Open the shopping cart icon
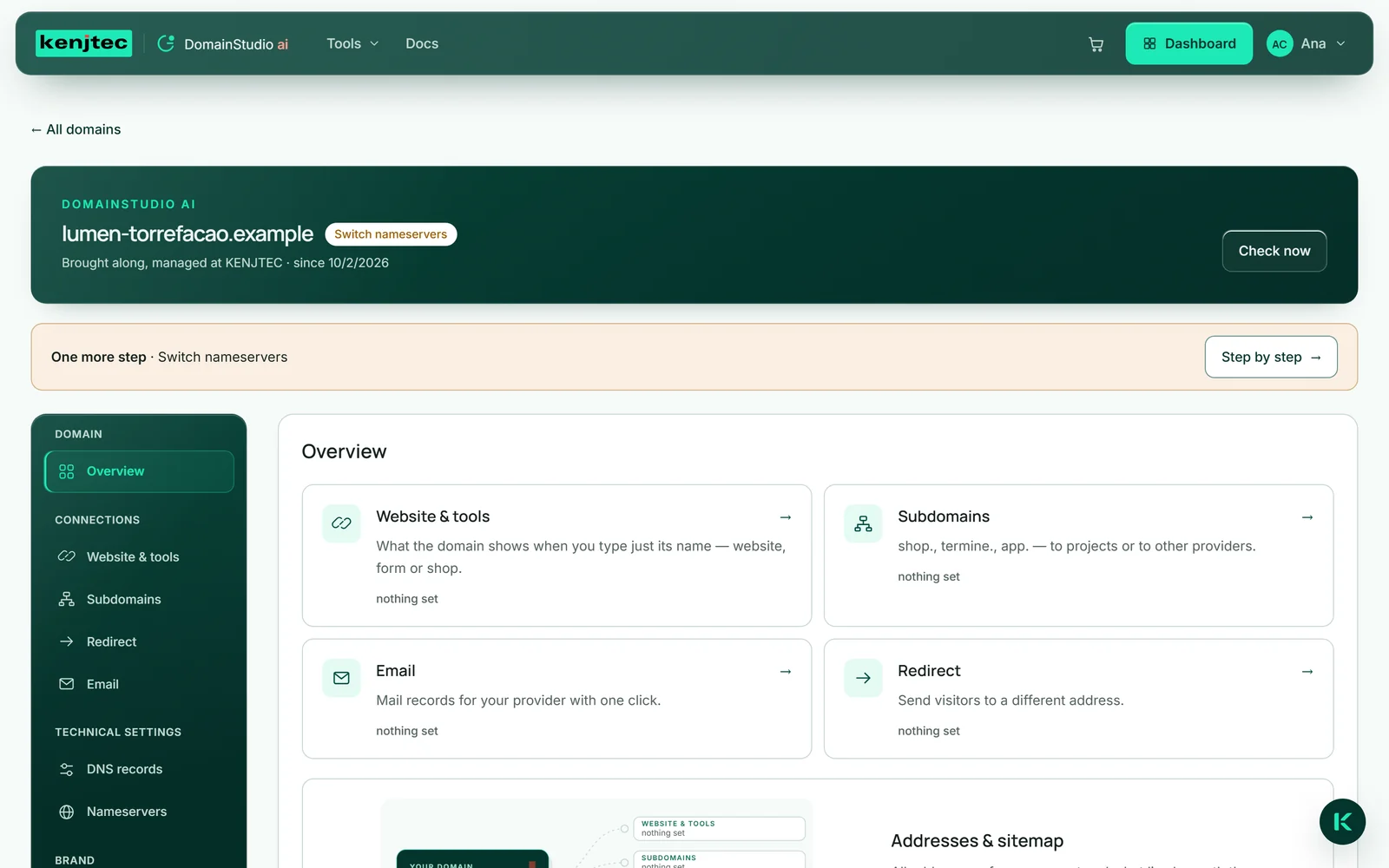The width and height of the screenshot is (1389, 868). (1096, 44)
